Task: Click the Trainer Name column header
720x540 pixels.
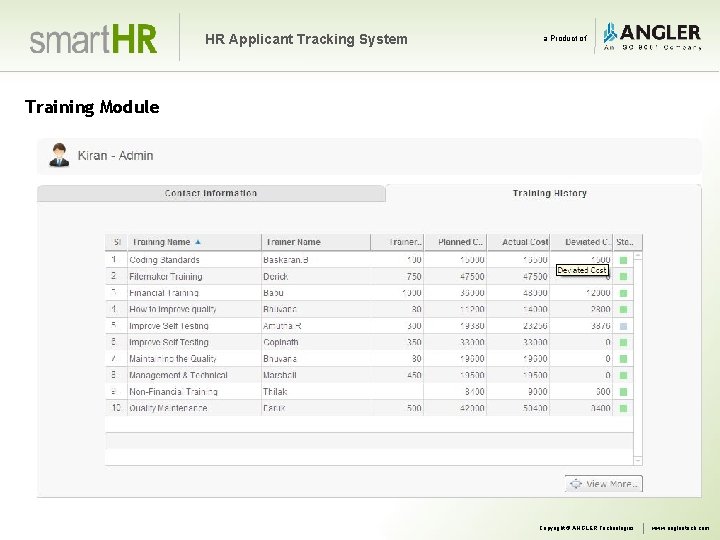Action: [315, 242]
